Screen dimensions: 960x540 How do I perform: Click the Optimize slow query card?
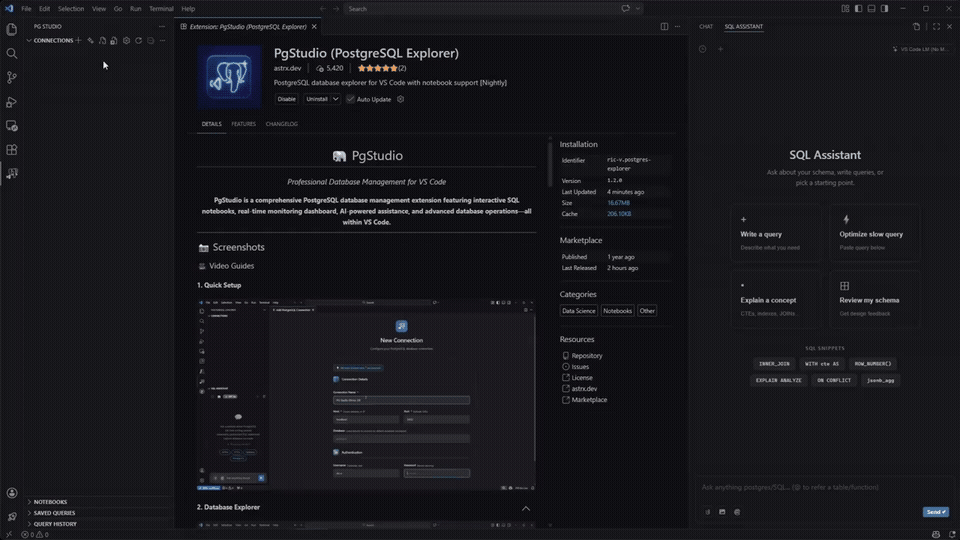(x=874, y=233)
